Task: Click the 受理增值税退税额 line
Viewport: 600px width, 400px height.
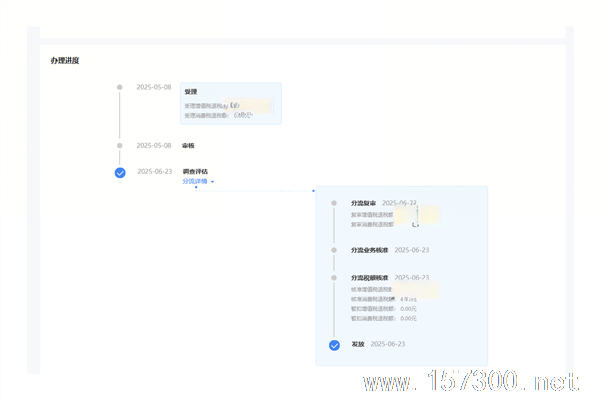Action: tap(228, 106)
